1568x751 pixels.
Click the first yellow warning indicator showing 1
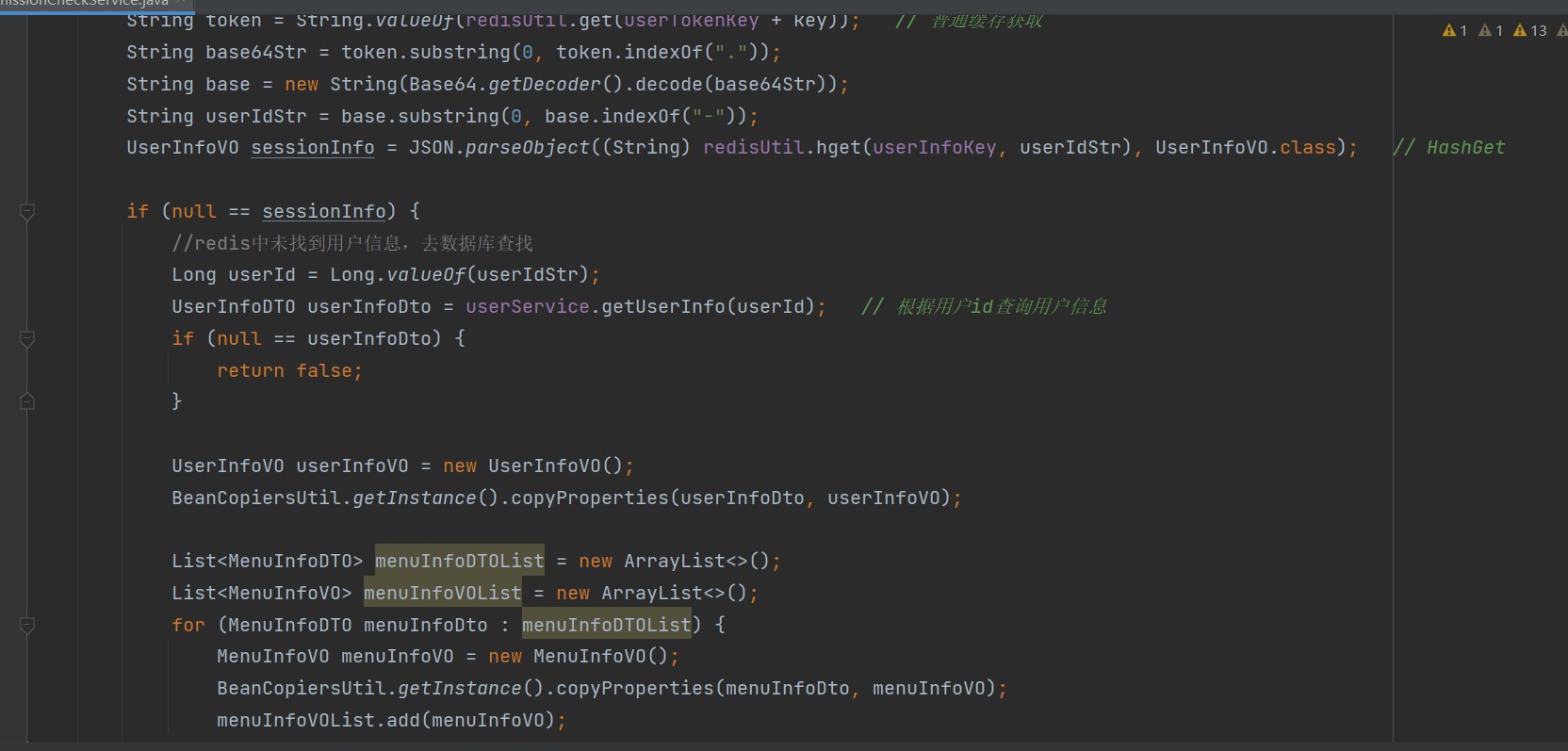(1455, 31)
